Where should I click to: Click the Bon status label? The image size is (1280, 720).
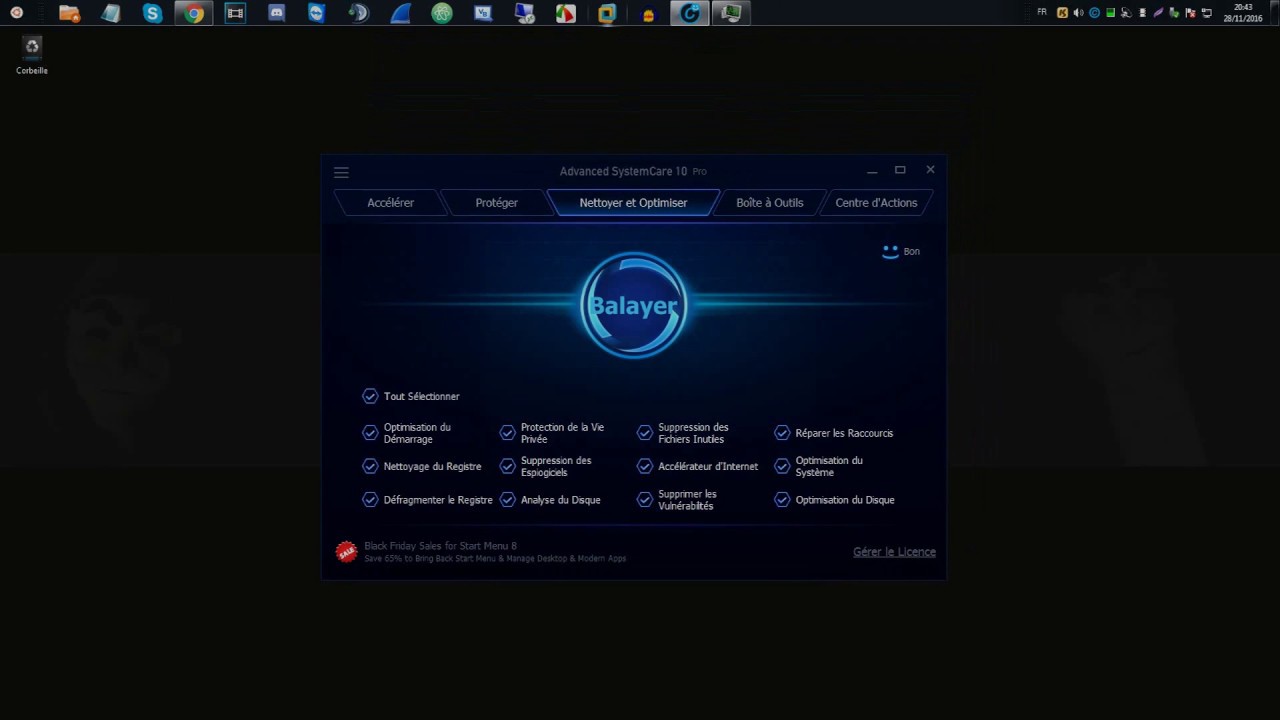coord(911,251)
